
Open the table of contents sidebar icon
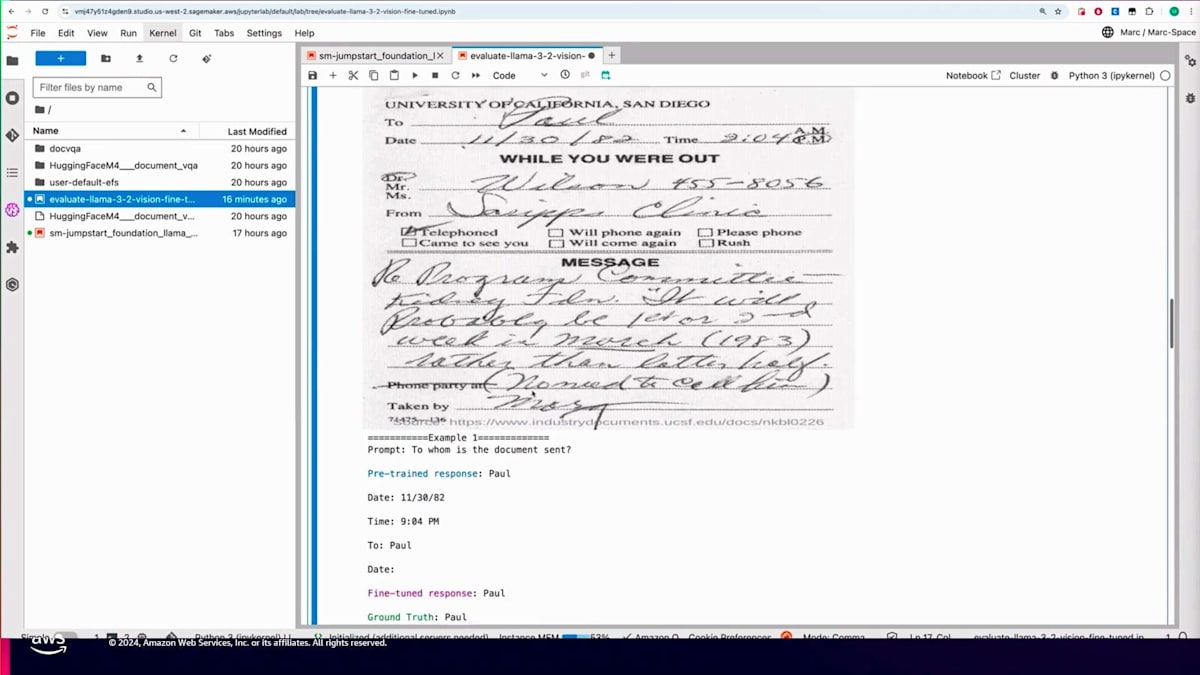click(12, 173)
